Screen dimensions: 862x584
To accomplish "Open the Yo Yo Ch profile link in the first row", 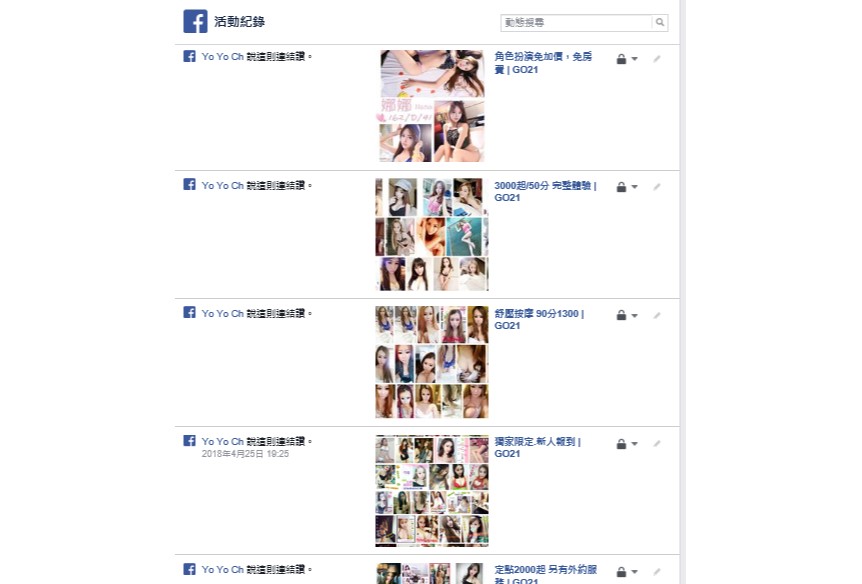I will pos(222,57).
